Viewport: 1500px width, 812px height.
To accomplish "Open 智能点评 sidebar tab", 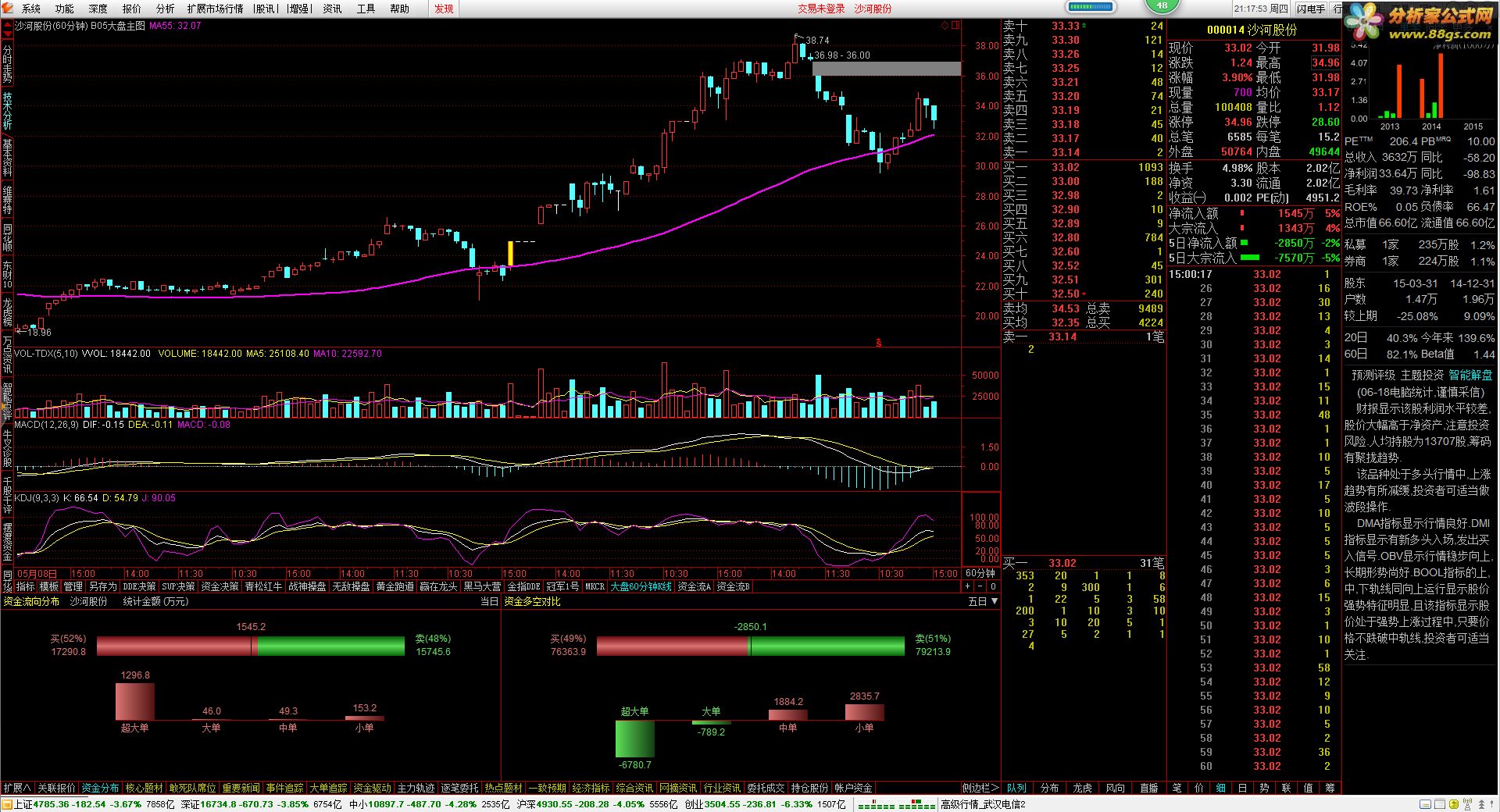I will (x=7, y=401).
